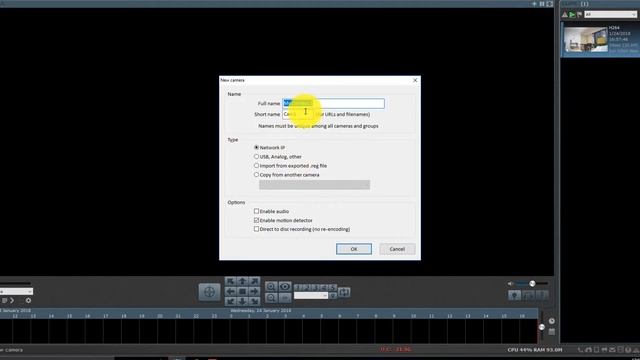This screenshot has height=360, width=640.
Task: Click the clock icon beside the timeline
Action: point(551,321)
